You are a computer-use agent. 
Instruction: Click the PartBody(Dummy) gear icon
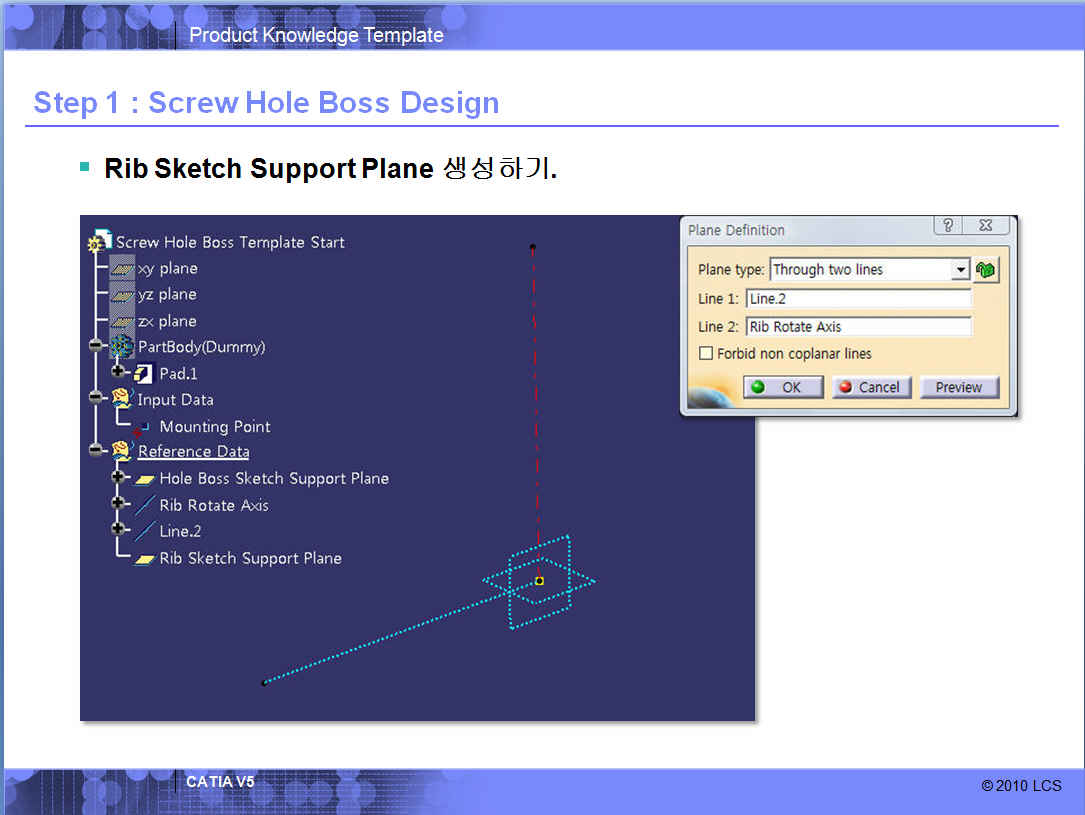point(122,347)
